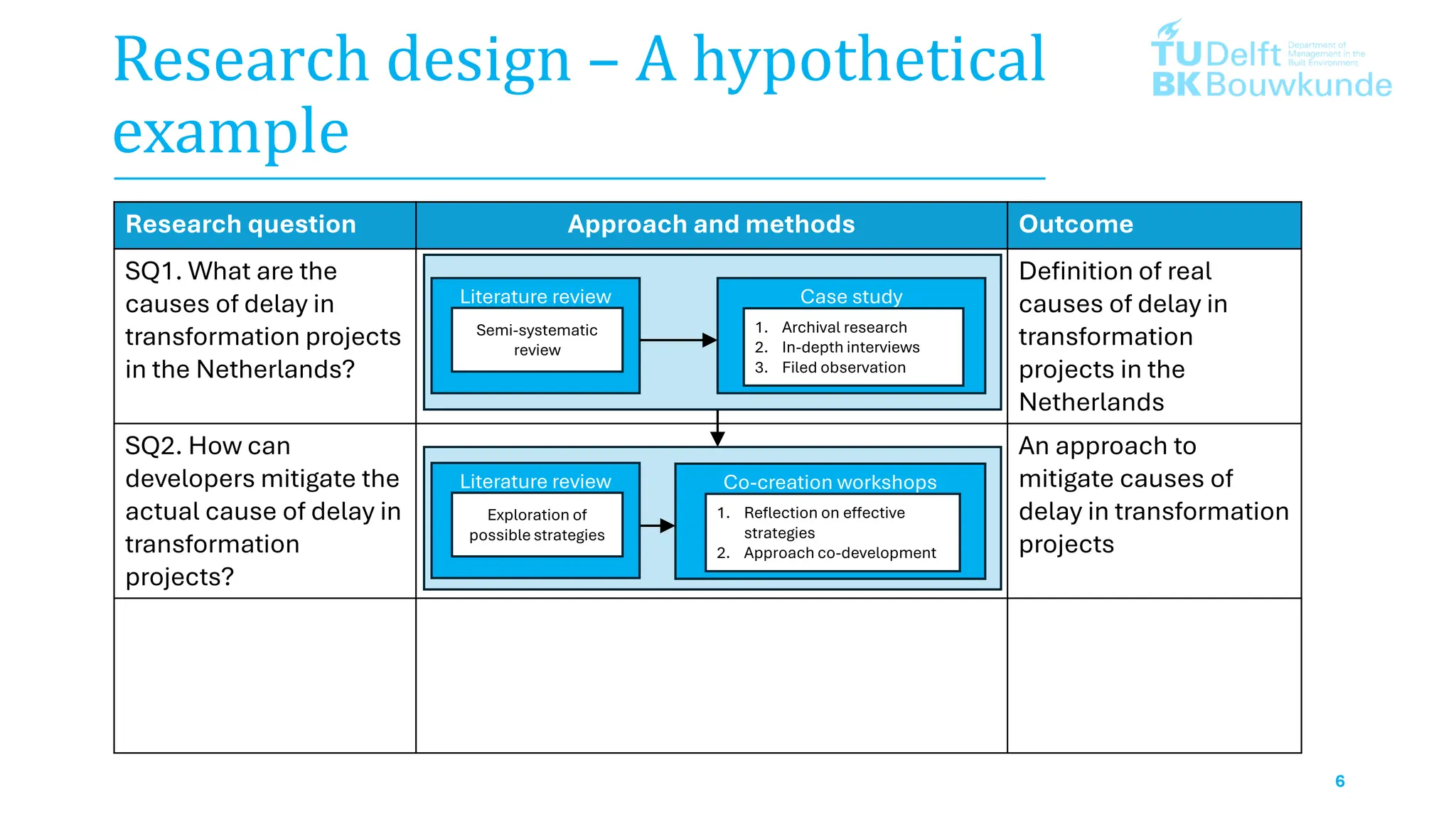This screenshot has width=1456, height=819.
Task: Click the Outcome column header
Action: pos(1076,225)
